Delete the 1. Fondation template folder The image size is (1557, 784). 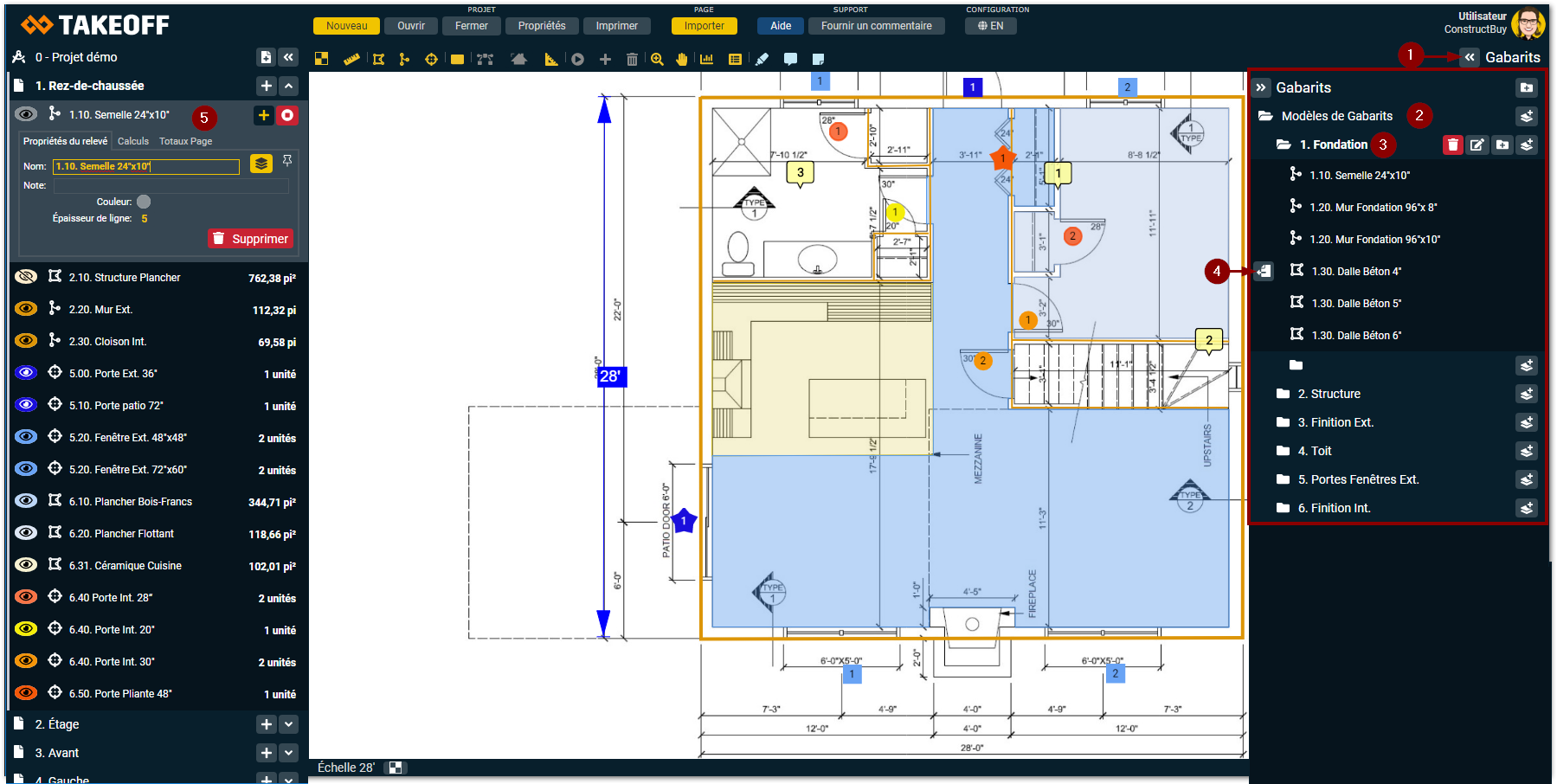pyautogui.click(x=1452, y=145)
